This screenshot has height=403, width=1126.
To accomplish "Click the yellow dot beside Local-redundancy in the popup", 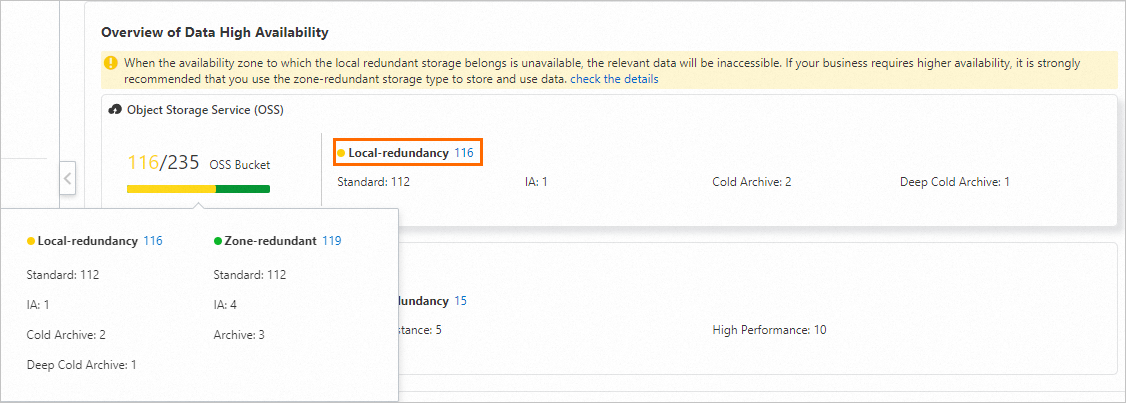I will pyautogui.click(x=31, y=241).
